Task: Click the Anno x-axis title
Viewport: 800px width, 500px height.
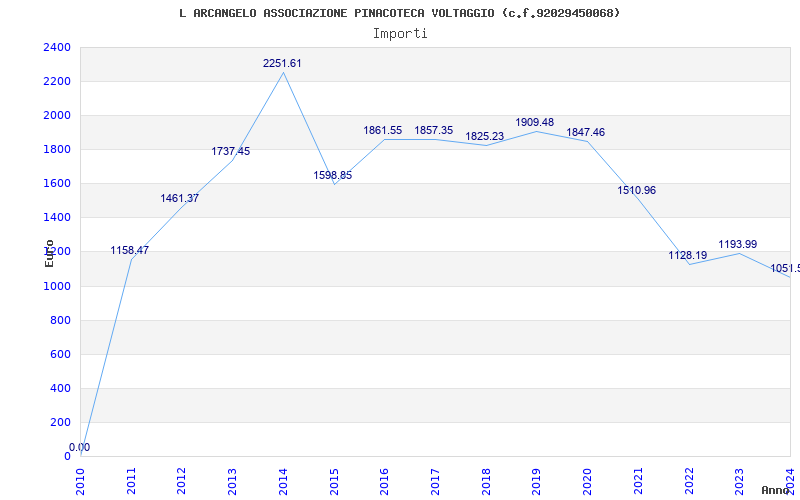Action: [x=776, y=490]
